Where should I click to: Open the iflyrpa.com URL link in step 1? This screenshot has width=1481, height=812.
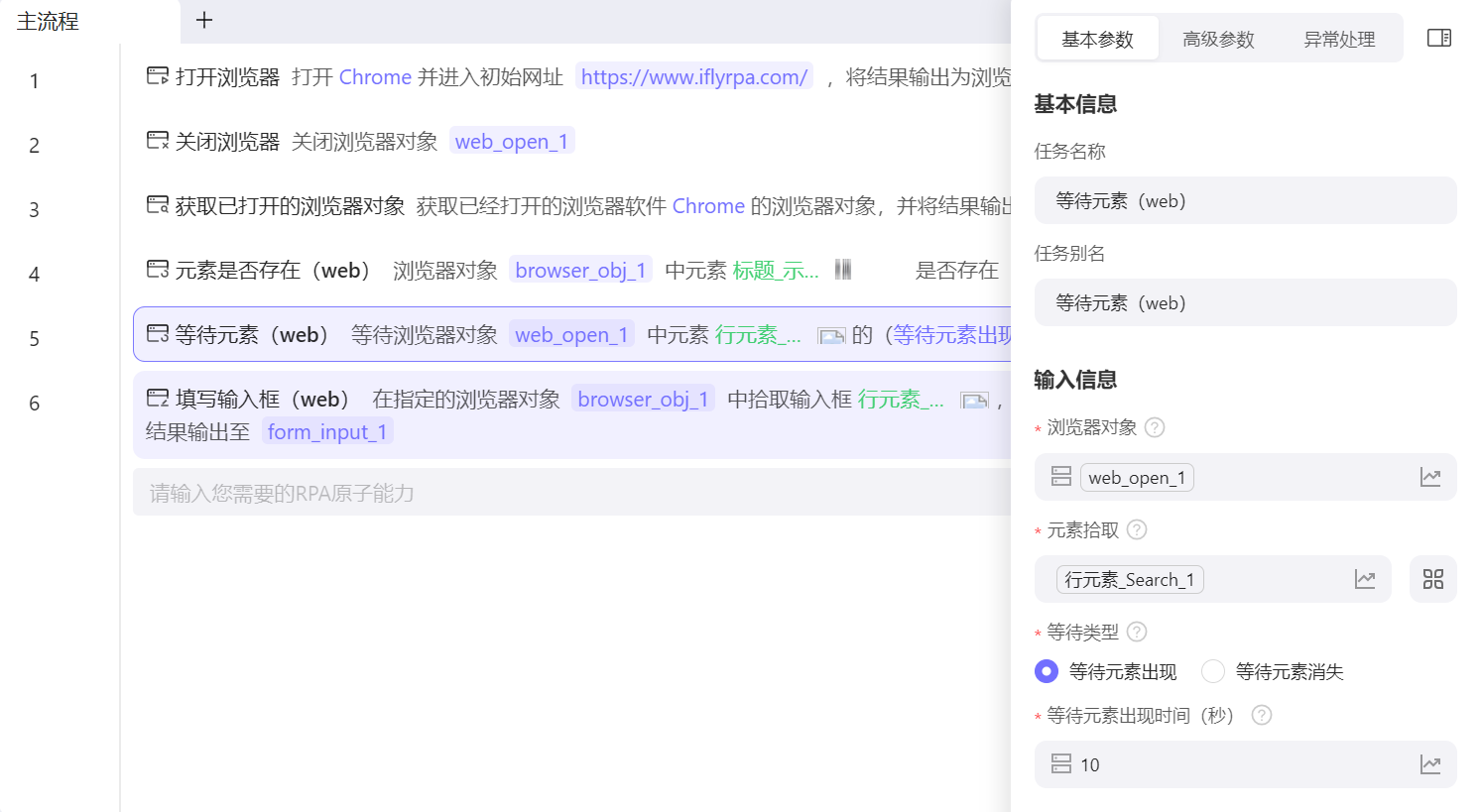tap(693, 77)
